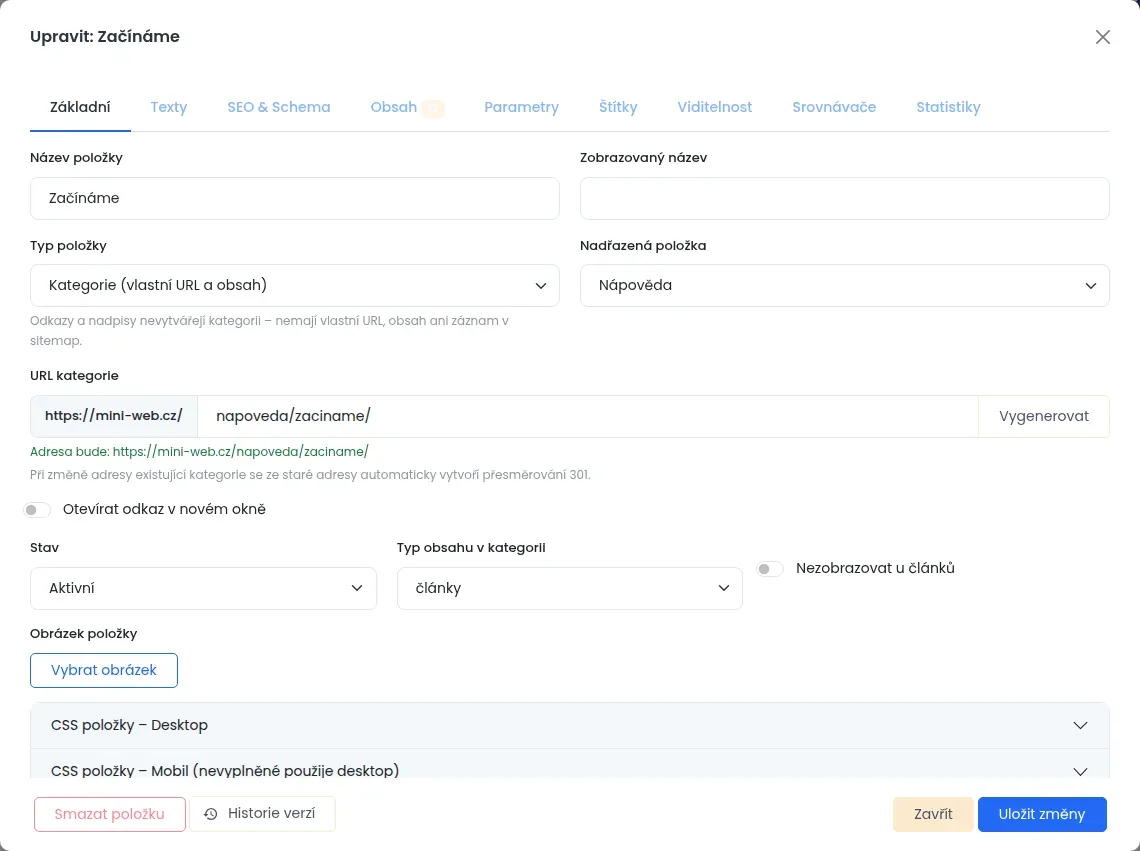Click Vybrat obrázek button
The width and height of the screenshot is (1140, 851).
[x=104, y=671]
